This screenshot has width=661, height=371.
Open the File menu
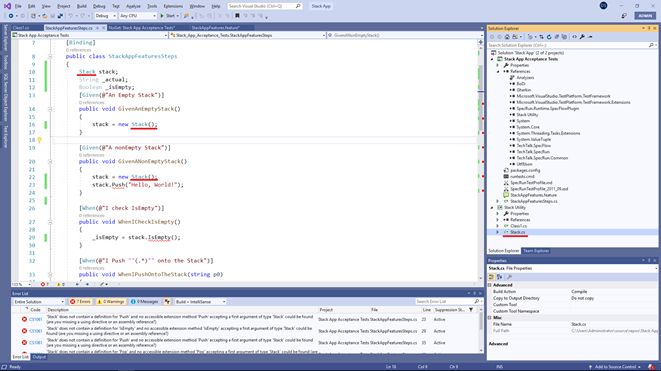tap(18, 6)
